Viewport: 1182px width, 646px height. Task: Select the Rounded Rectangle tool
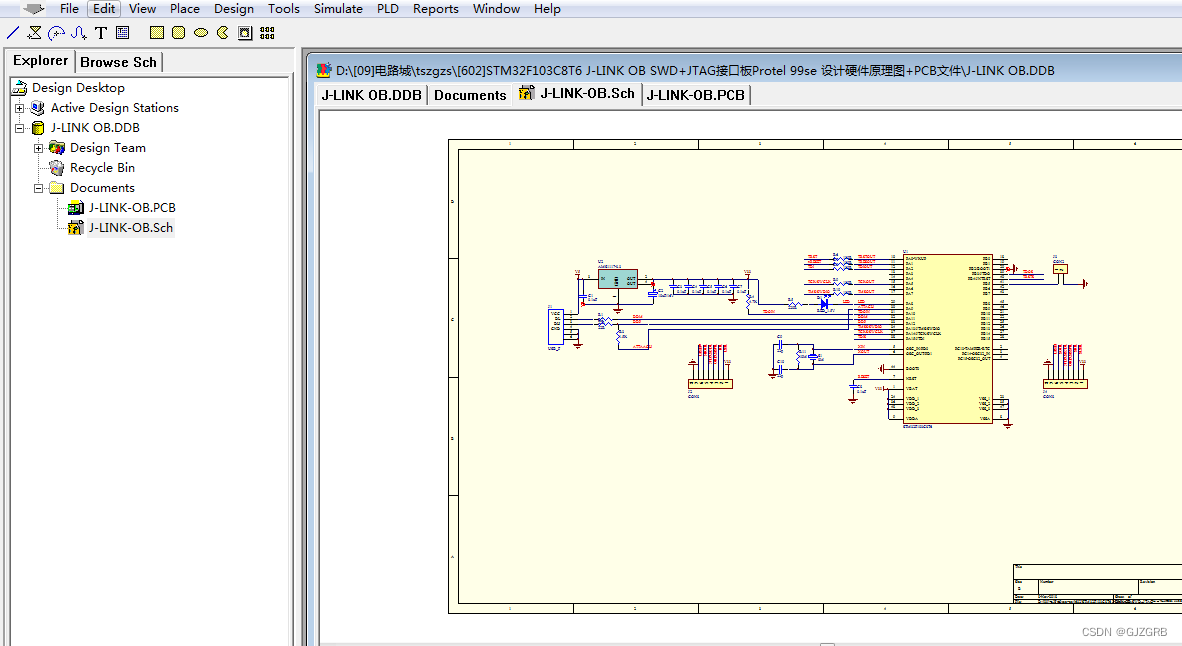[x=179, y=32]
